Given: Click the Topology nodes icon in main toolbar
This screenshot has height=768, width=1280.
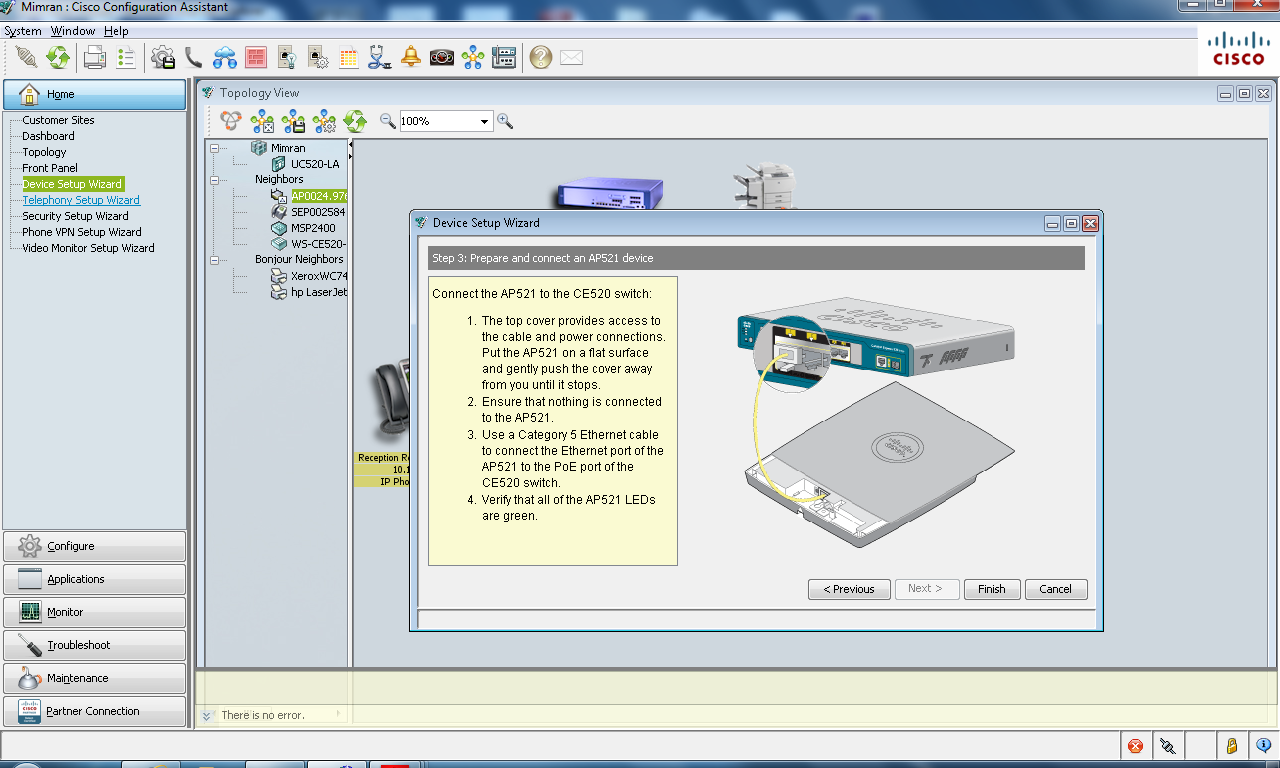Looking at the screenshot, I should pos(473,57).
